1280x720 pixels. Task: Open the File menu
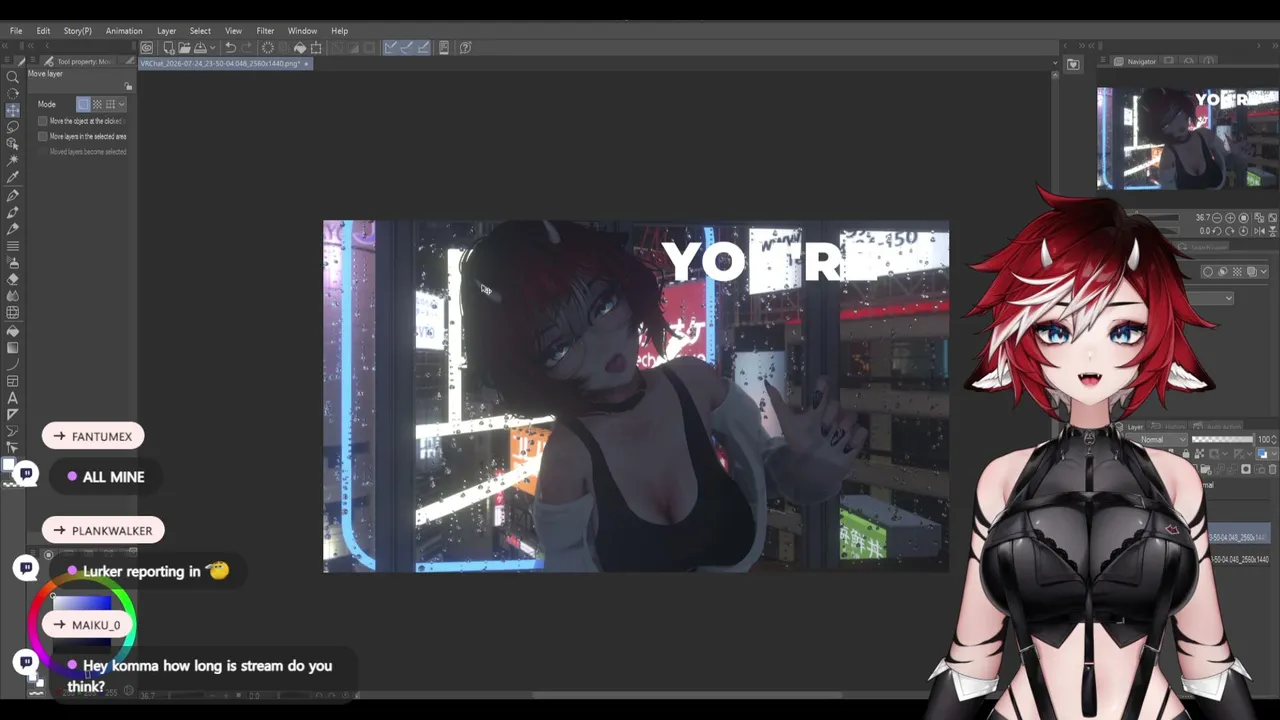point(16,31)
